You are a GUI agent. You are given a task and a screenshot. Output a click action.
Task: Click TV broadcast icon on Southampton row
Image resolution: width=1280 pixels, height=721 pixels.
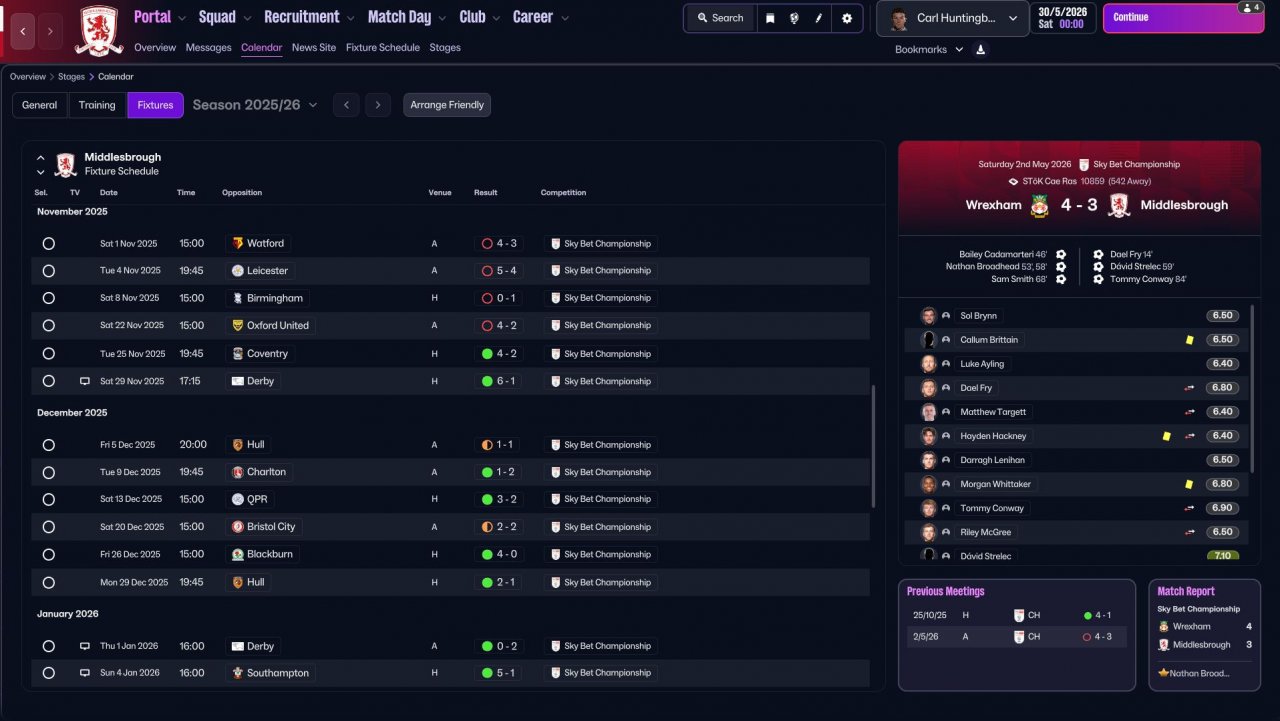pos(85,673)
